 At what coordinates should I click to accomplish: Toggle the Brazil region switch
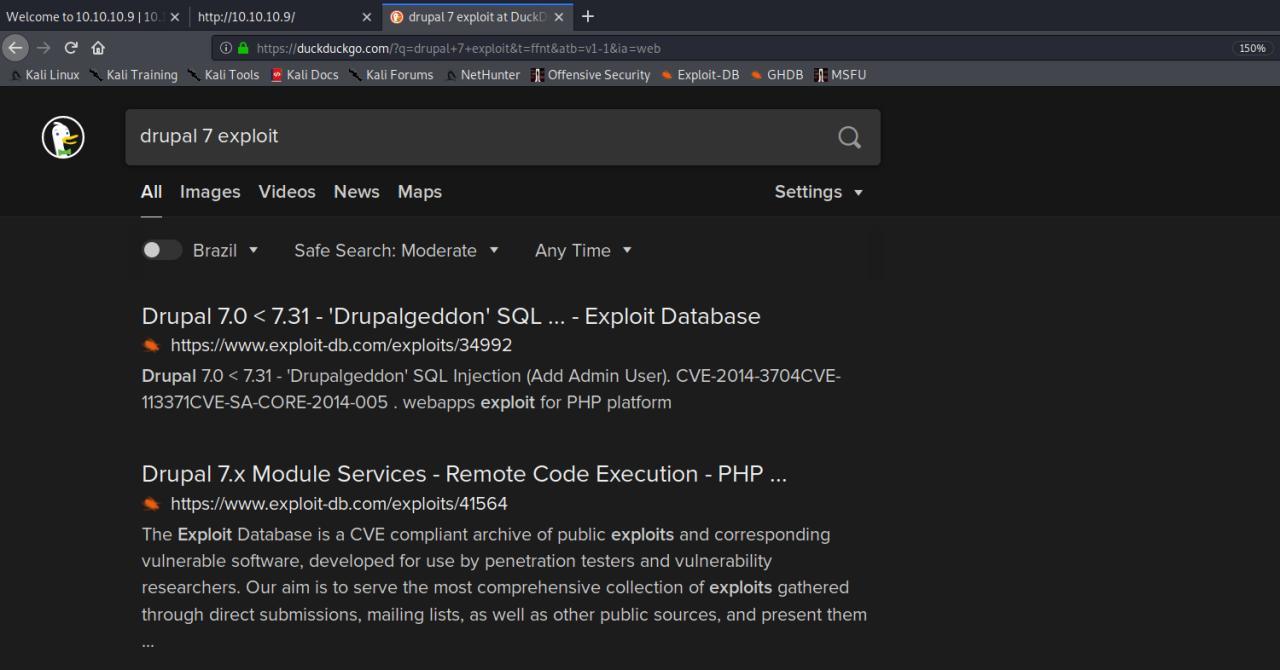point(161,250)
